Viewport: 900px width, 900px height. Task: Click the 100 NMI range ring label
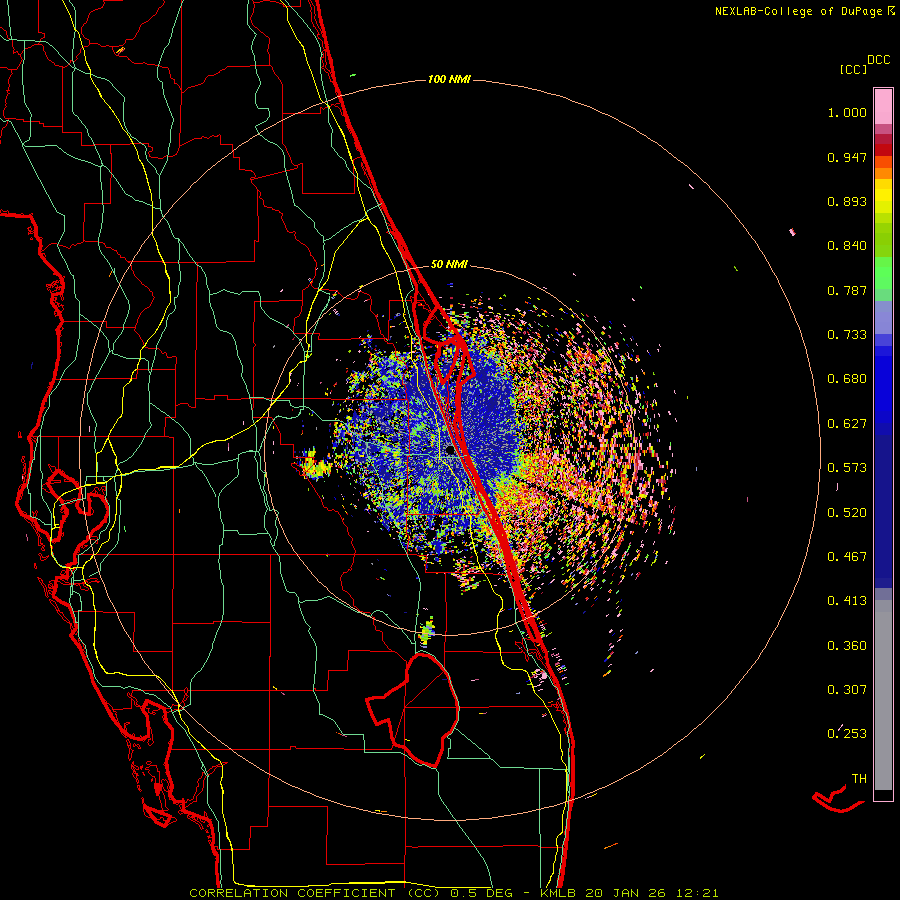coord(449,79)
